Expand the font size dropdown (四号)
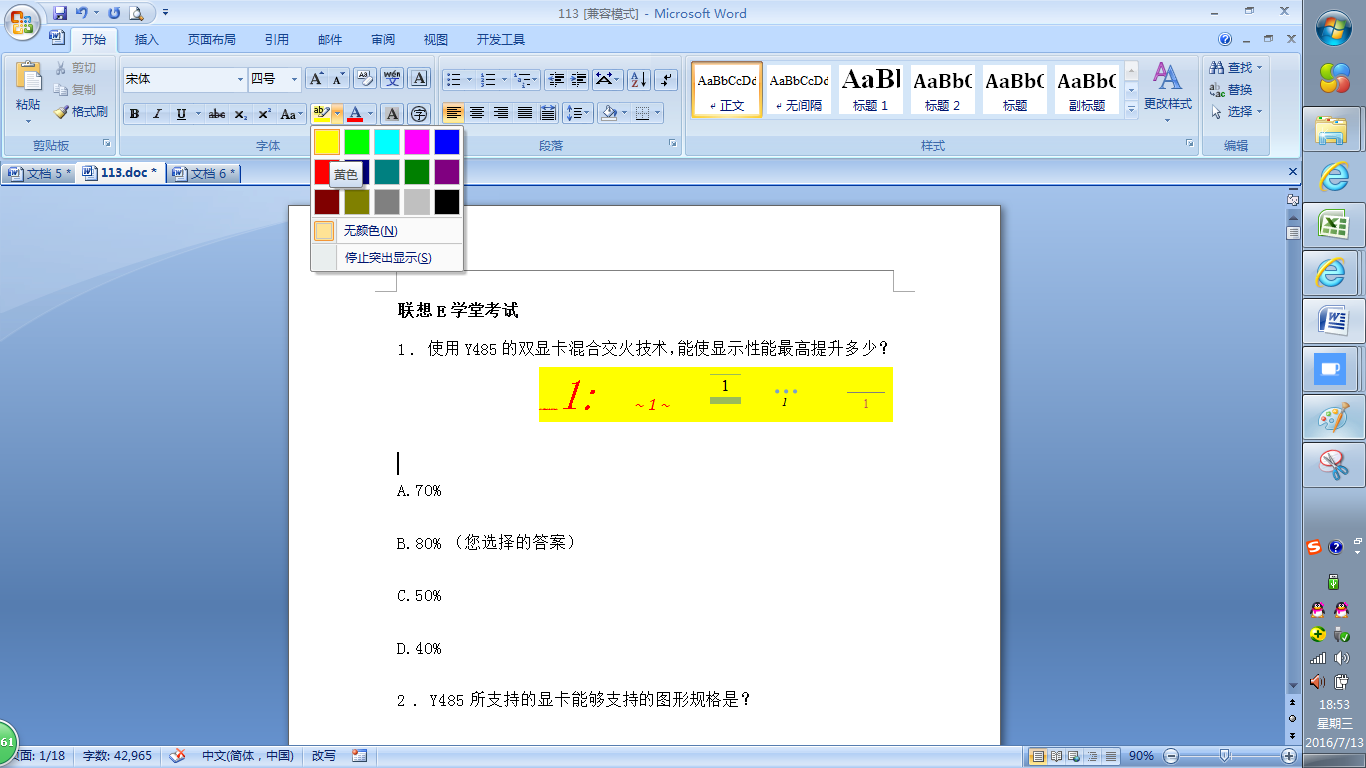Screen dimensions: 1366x768 [294, 79]
